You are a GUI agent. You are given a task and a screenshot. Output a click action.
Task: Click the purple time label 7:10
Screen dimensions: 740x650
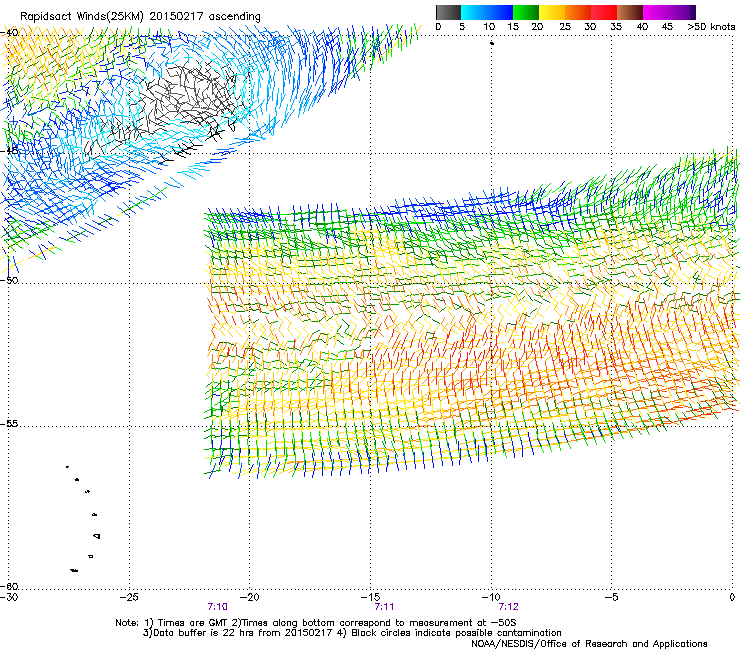(x=218, y=607)
